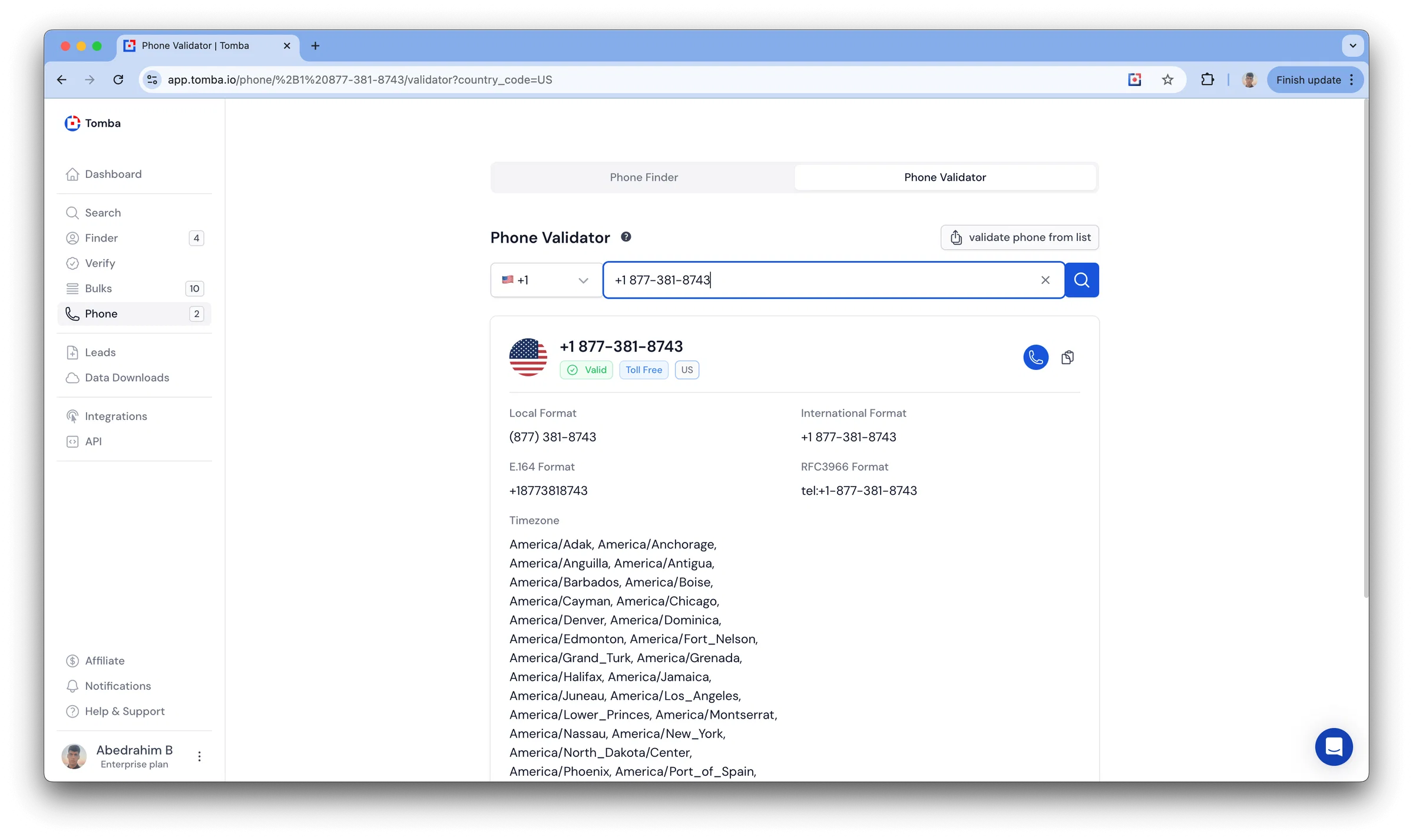Viewport: 1413px width, 840px height.
Task: Click the RFC3966 value tel:+1-877-381-8743
Action: (x=859, y=491)
